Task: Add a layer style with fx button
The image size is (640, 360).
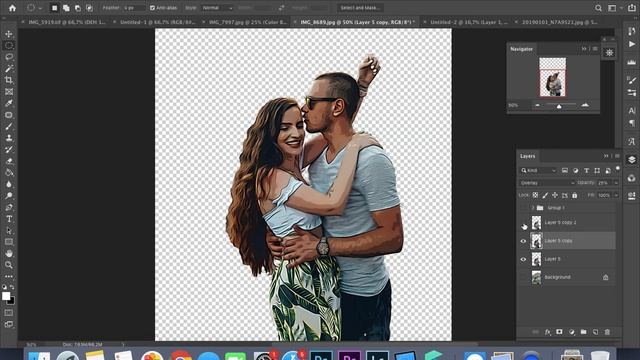Action: 547,332
